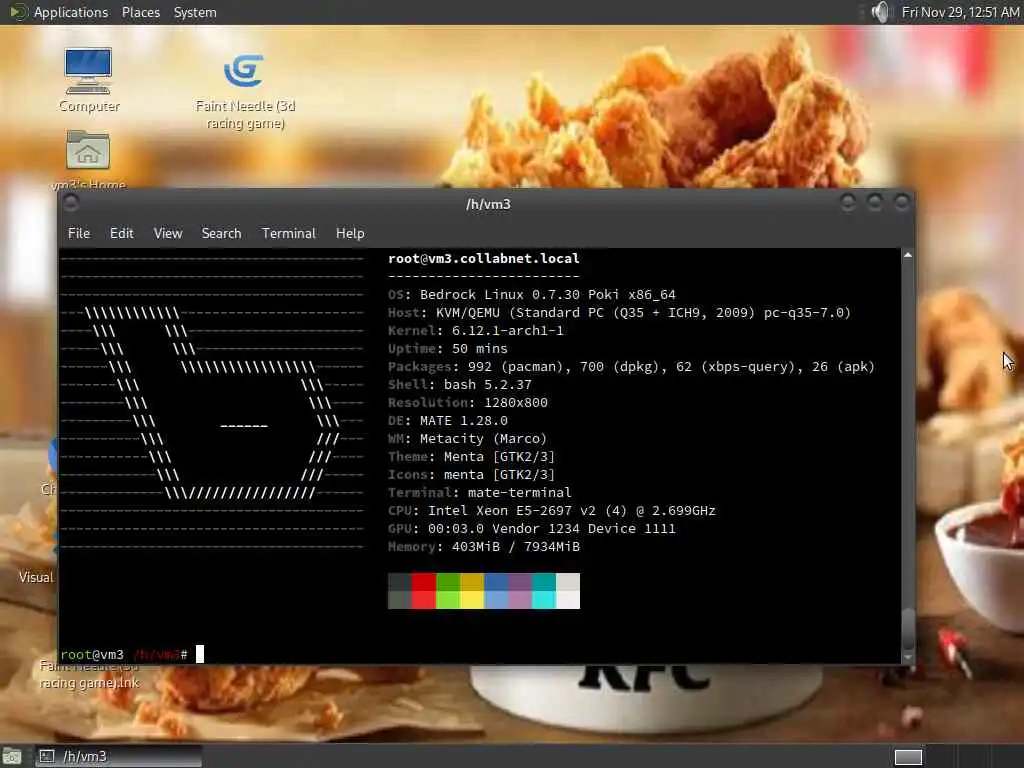Open the Applications menu
Screen dimensions: 1024x768
71,12
